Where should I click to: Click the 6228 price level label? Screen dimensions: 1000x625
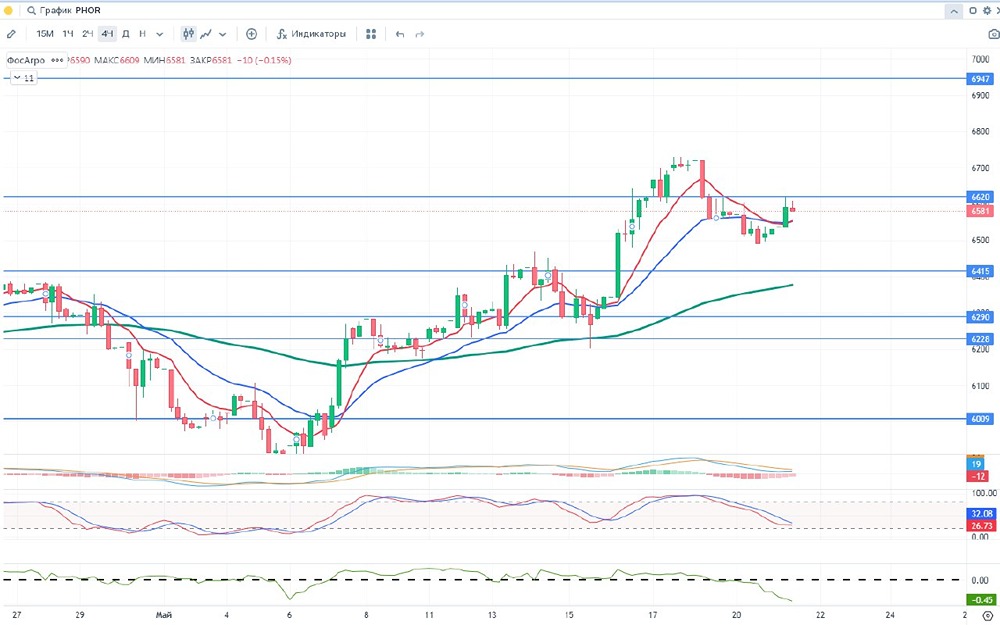[980, 339]
